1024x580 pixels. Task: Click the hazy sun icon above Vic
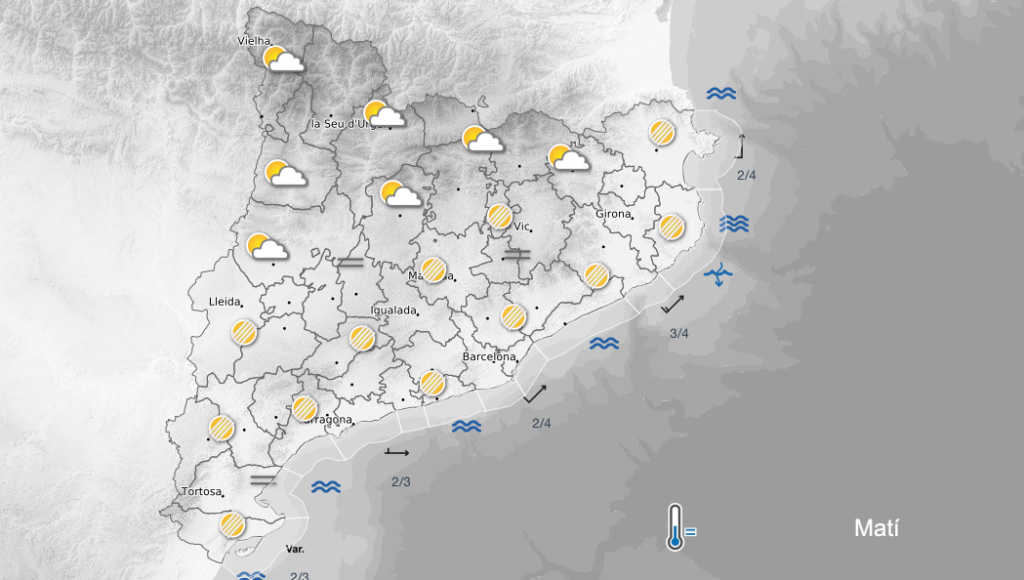tap(499, 216)
